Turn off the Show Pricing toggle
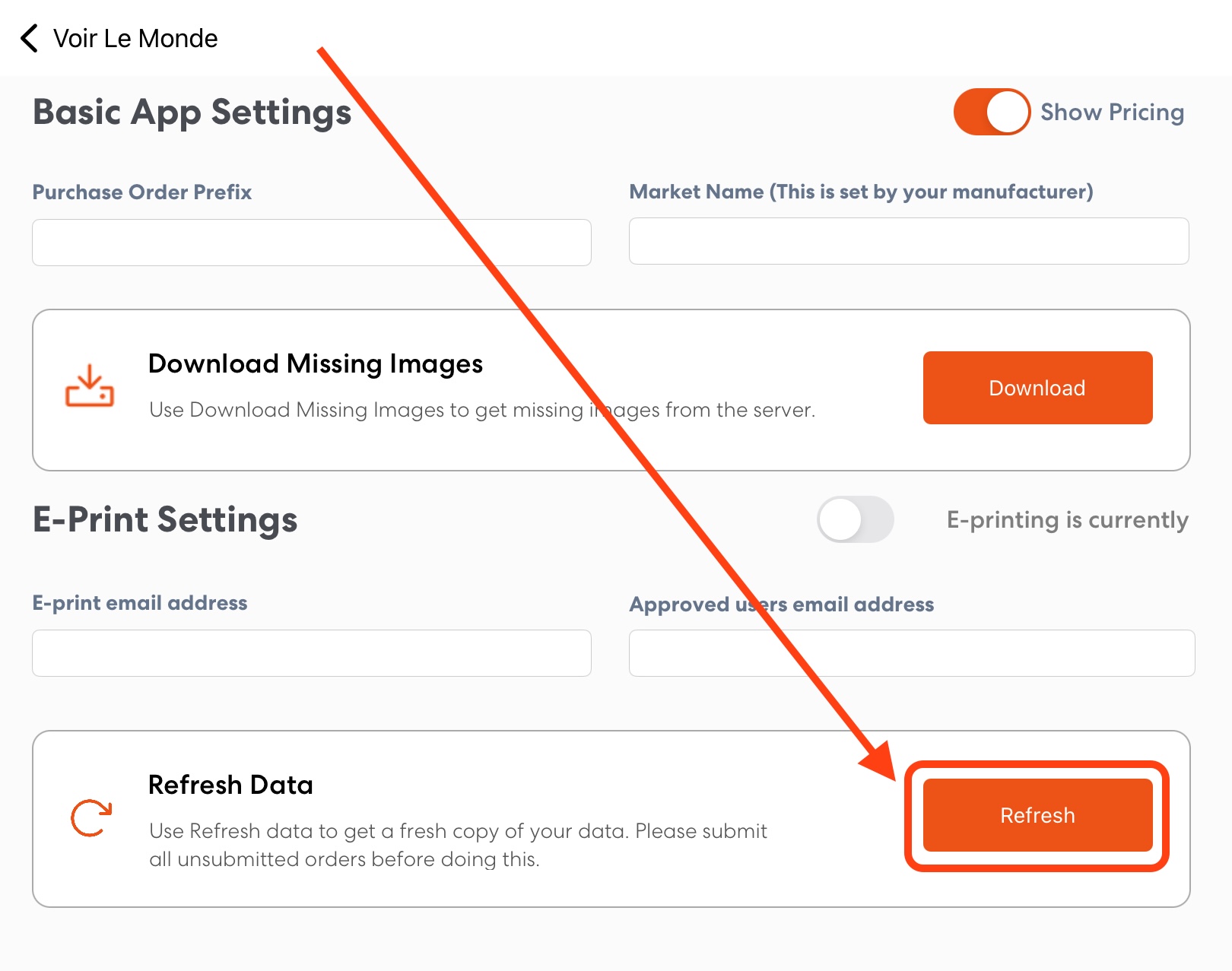The image size is (1232, 971). pos(992,112)
